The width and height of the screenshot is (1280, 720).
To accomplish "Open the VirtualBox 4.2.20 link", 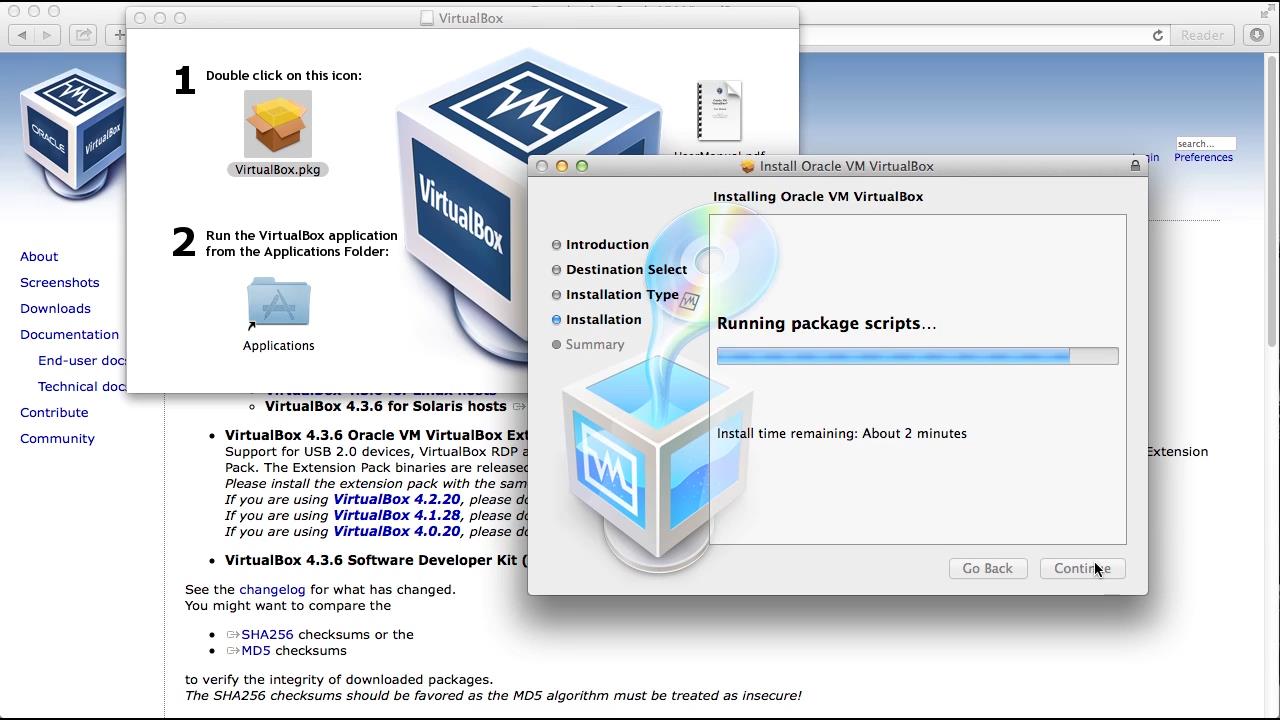I will 397,499.
